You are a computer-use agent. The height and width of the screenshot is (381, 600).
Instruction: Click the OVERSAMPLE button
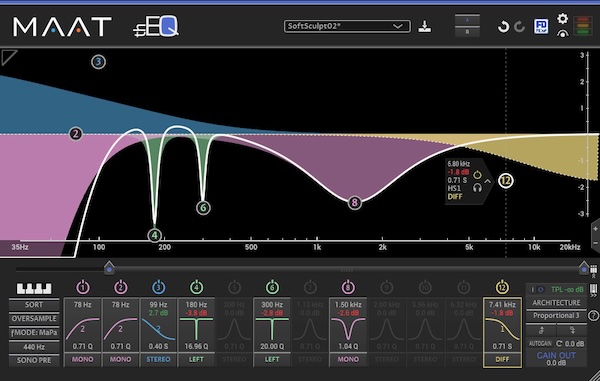[x=34, y=319]
